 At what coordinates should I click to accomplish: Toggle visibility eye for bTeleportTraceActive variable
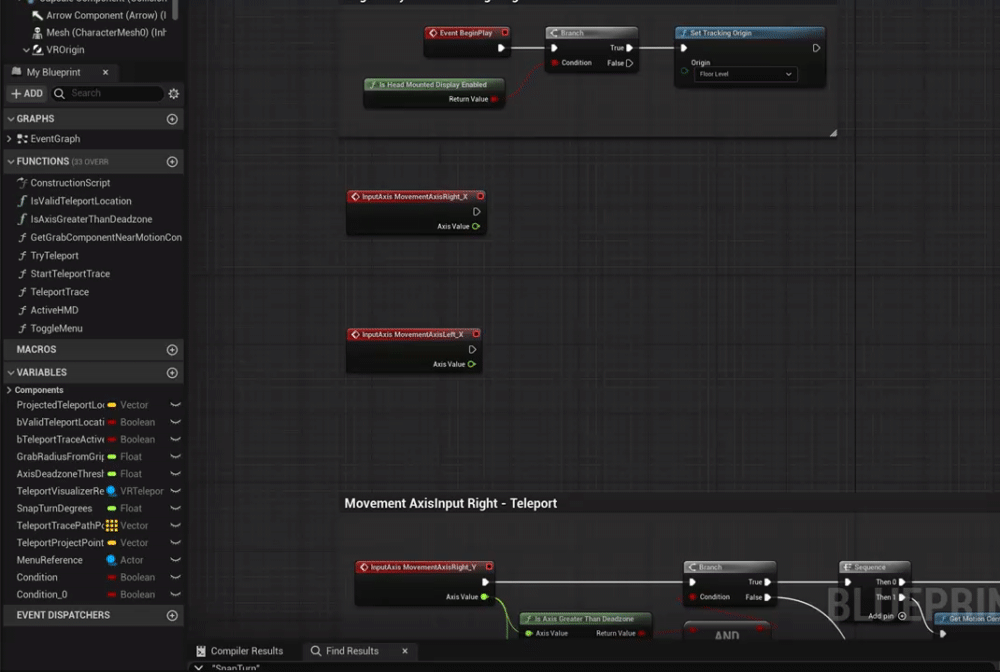point(175,439)
